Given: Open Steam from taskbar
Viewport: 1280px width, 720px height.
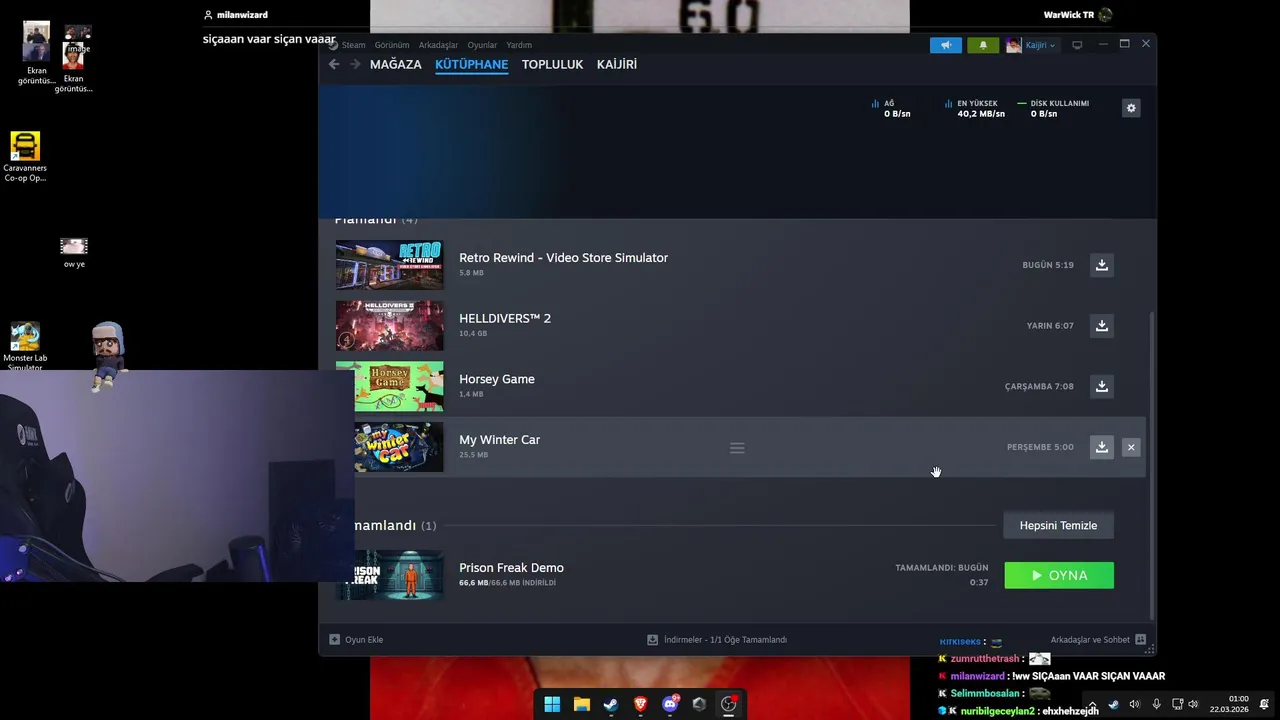Looking at the screenshot, I should [610, 704].
